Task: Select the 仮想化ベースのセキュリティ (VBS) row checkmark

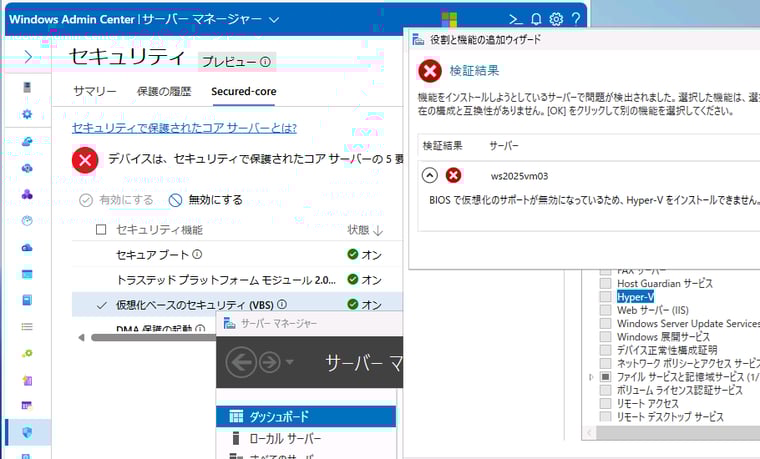Action: [101, 305]
